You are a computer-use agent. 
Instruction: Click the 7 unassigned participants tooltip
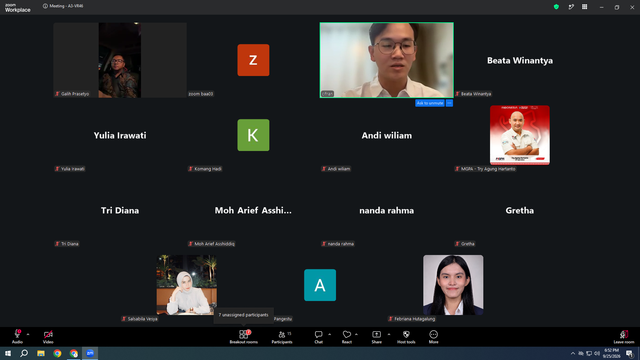pyautogui.click(x=243, y=315)
